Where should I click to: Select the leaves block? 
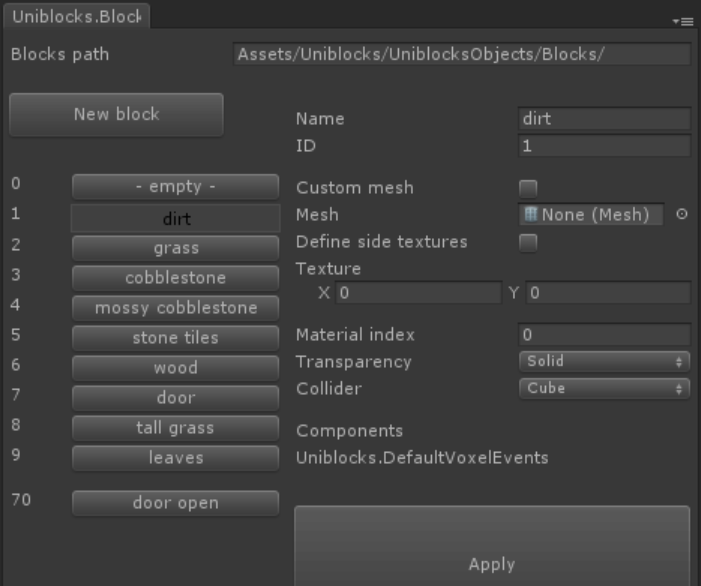click(x=176, y=458)
